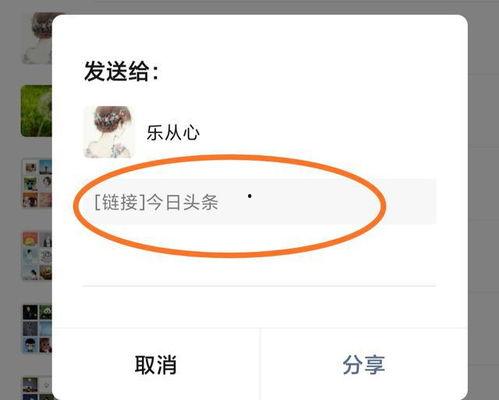Image resolution: width=499 pixels, height=400 pixels.
Task: Tap the 分享 button to send
Action: coord(364,364)
